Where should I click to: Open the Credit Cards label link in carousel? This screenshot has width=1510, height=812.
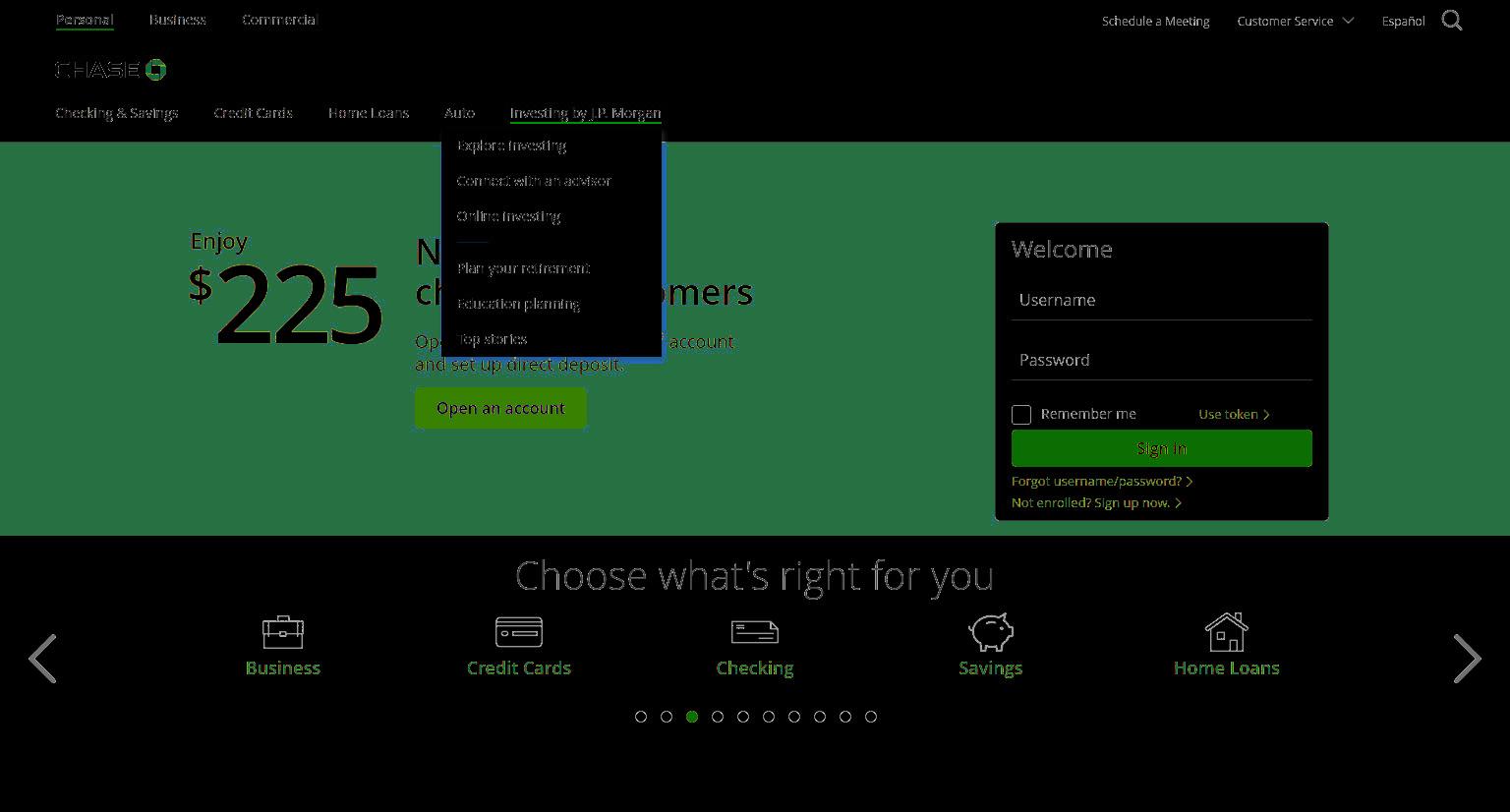[x=519, y=667]
